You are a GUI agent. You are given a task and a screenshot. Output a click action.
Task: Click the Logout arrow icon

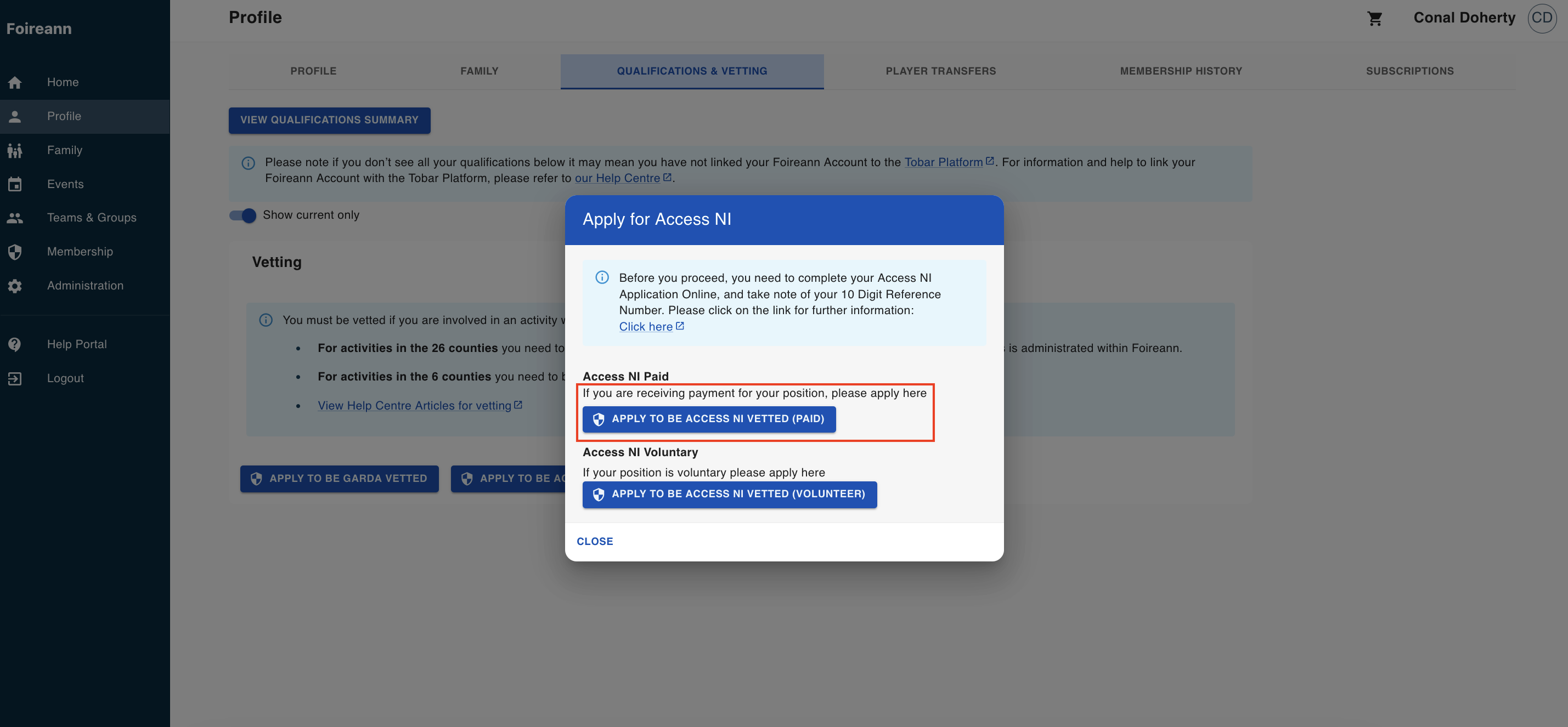coord(15,378)
